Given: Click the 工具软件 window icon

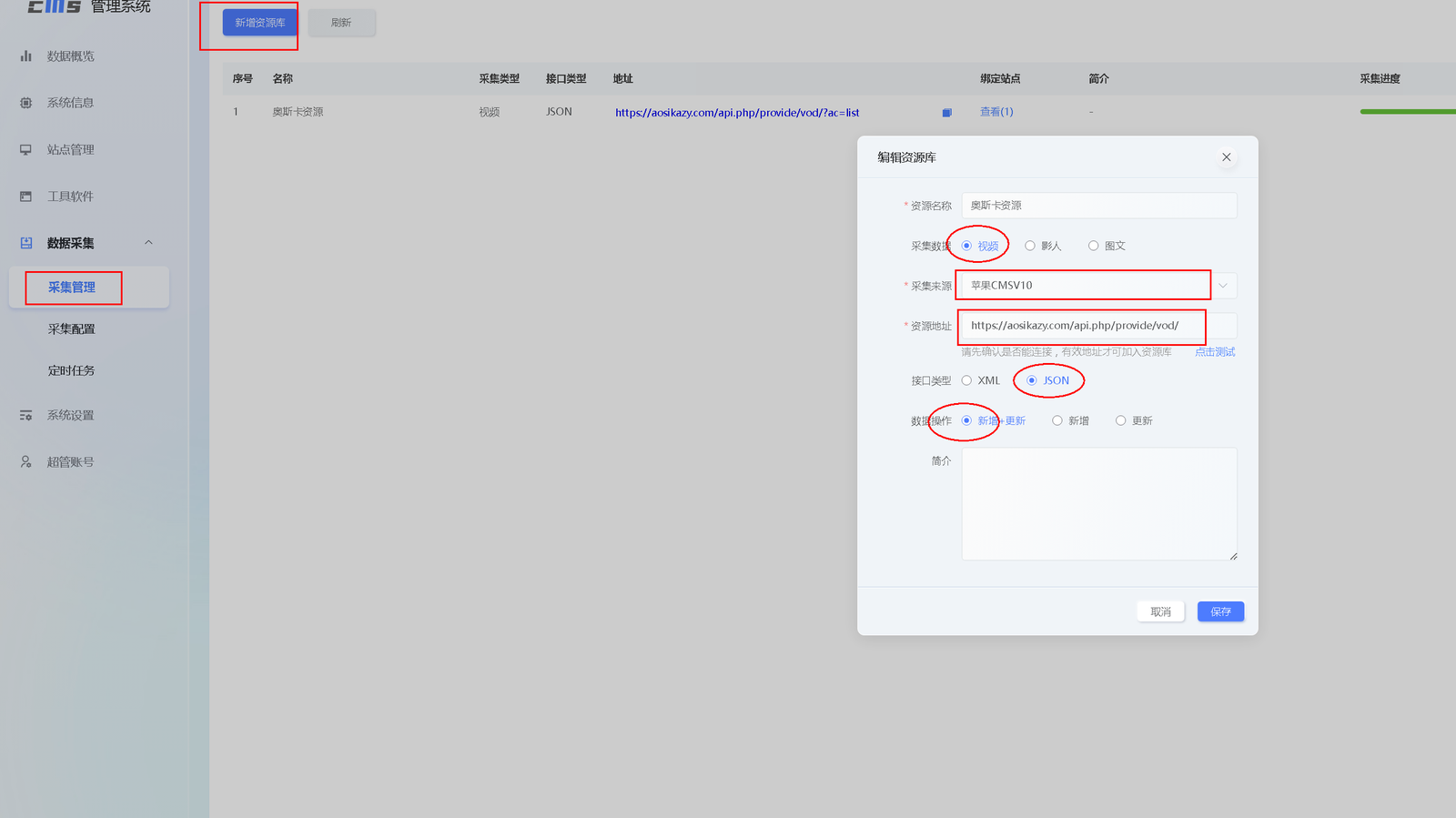Looking at the screenshot, I should click(25, 197).
